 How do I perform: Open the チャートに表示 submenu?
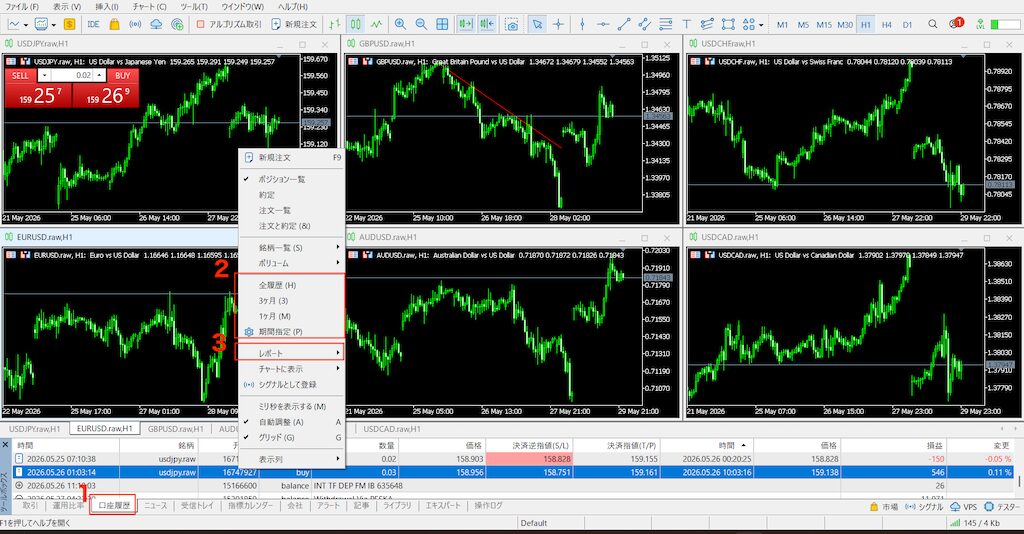tap(291, 369)
